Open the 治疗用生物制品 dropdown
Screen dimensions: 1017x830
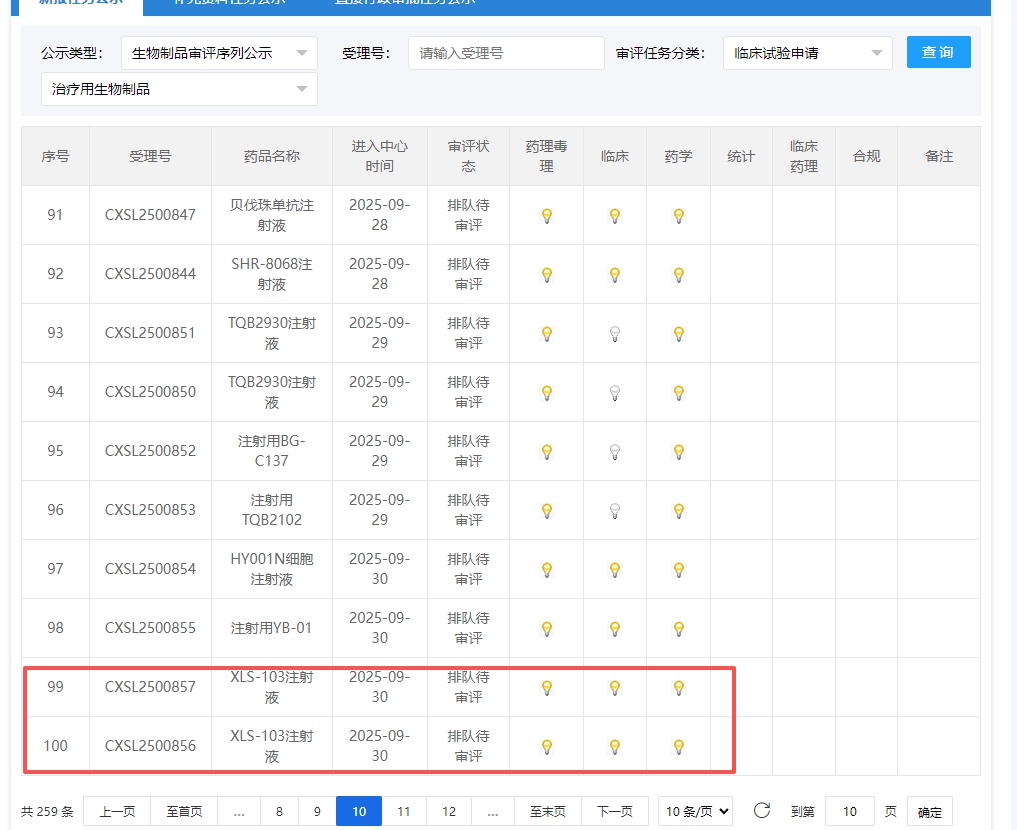point(179,89)
